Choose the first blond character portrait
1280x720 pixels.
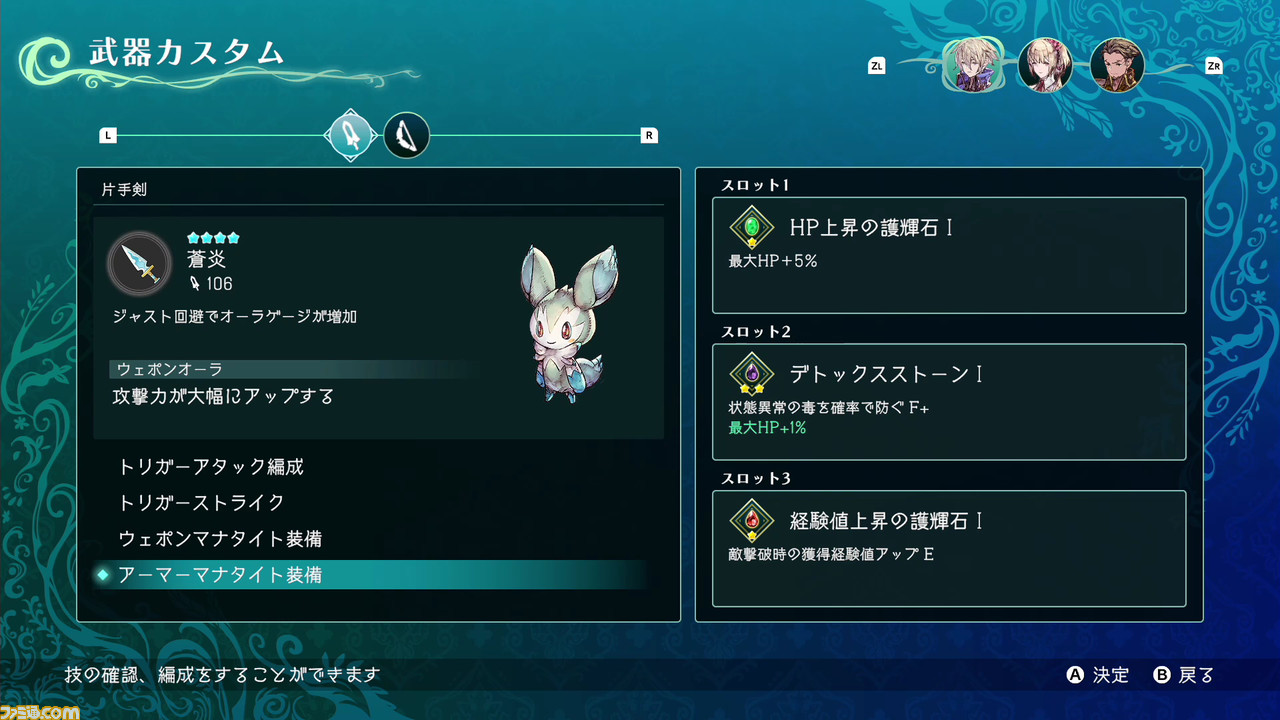[x=972, y=66]
